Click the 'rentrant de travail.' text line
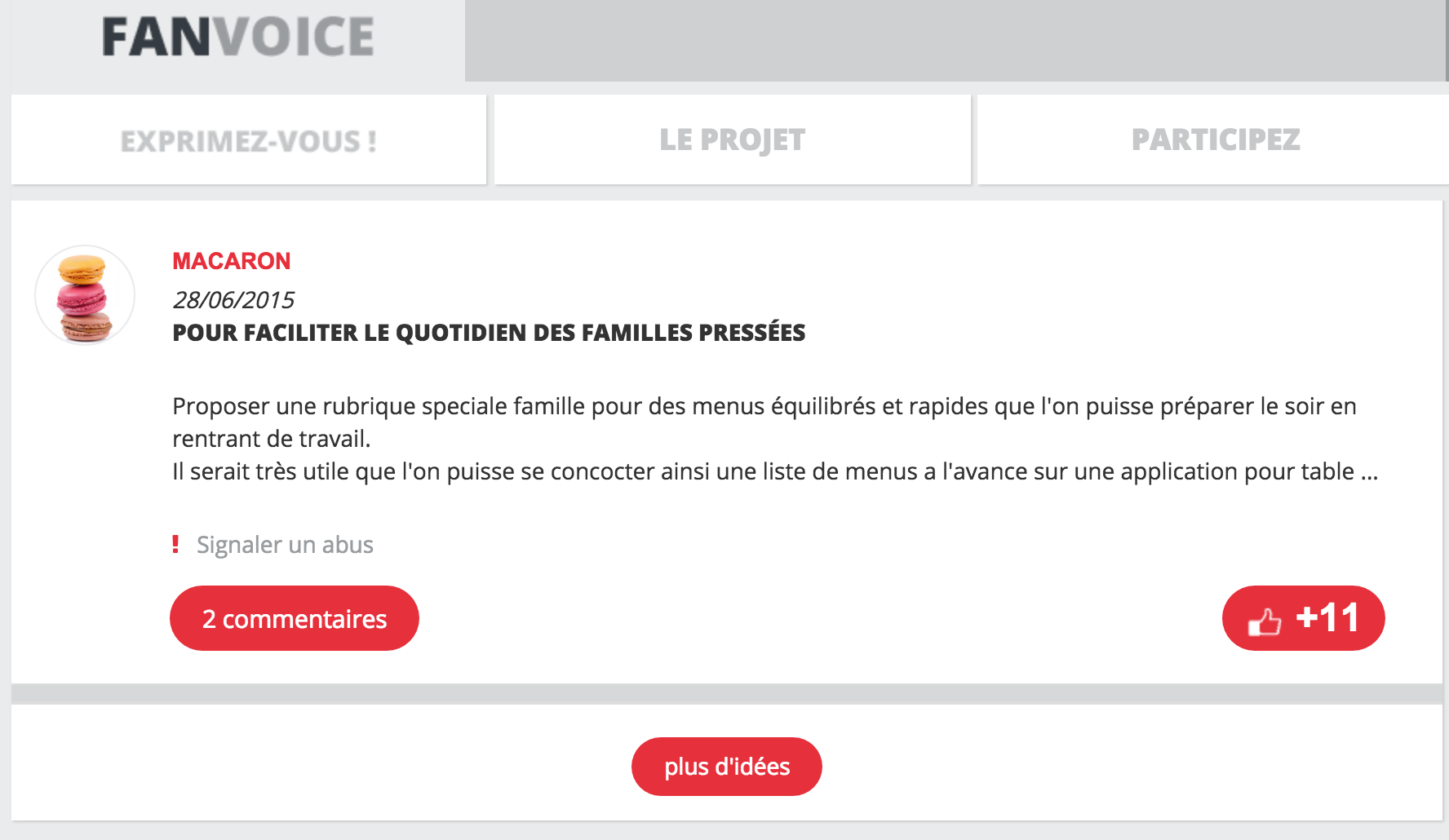Viewport: 1449px width, 840px height. tap(271, 439)
